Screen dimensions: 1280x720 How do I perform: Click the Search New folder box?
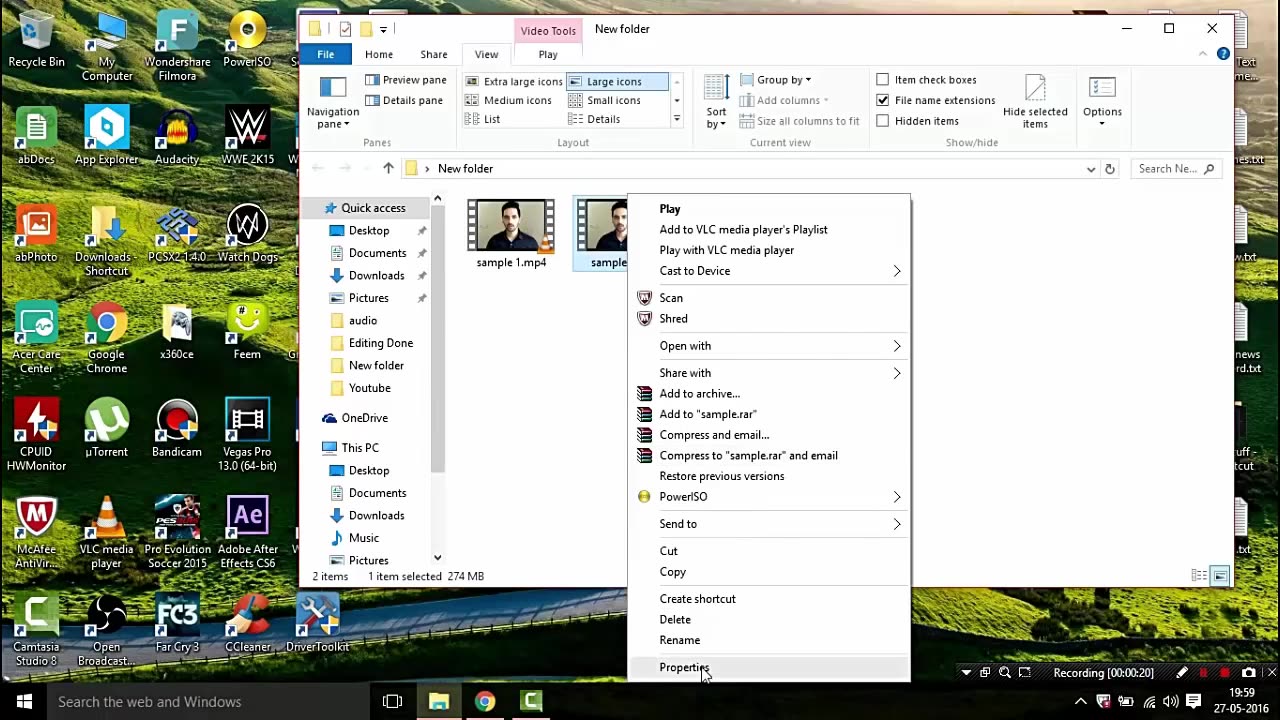(x=1176, y=169)
